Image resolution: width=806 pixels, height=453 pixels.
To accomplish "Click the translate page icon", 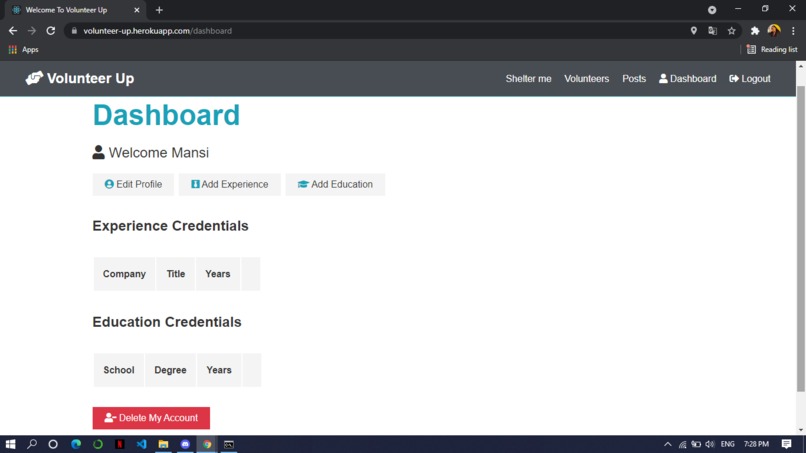I will (x=712, y=31).
